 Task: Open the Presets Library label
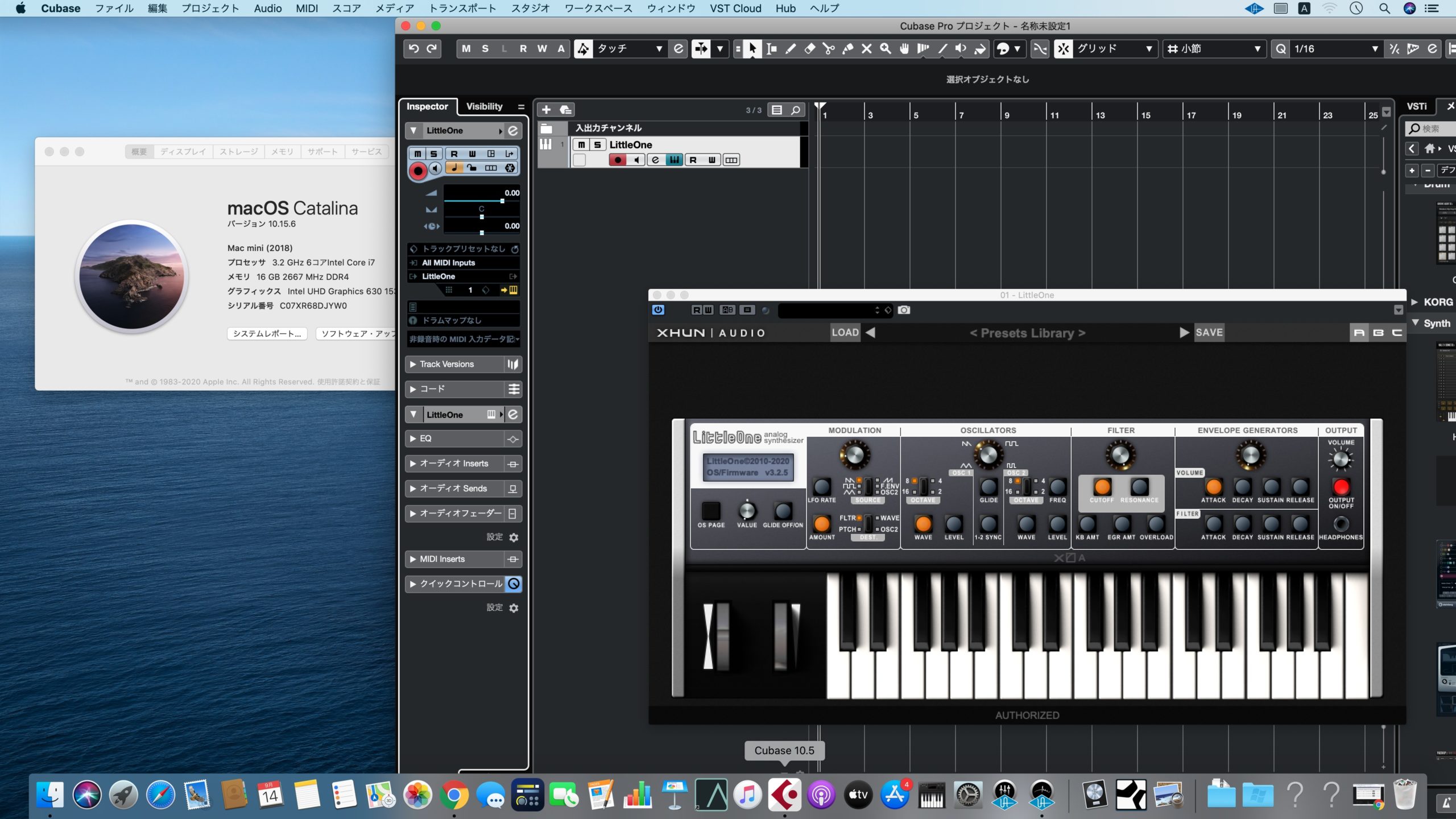1027,333
